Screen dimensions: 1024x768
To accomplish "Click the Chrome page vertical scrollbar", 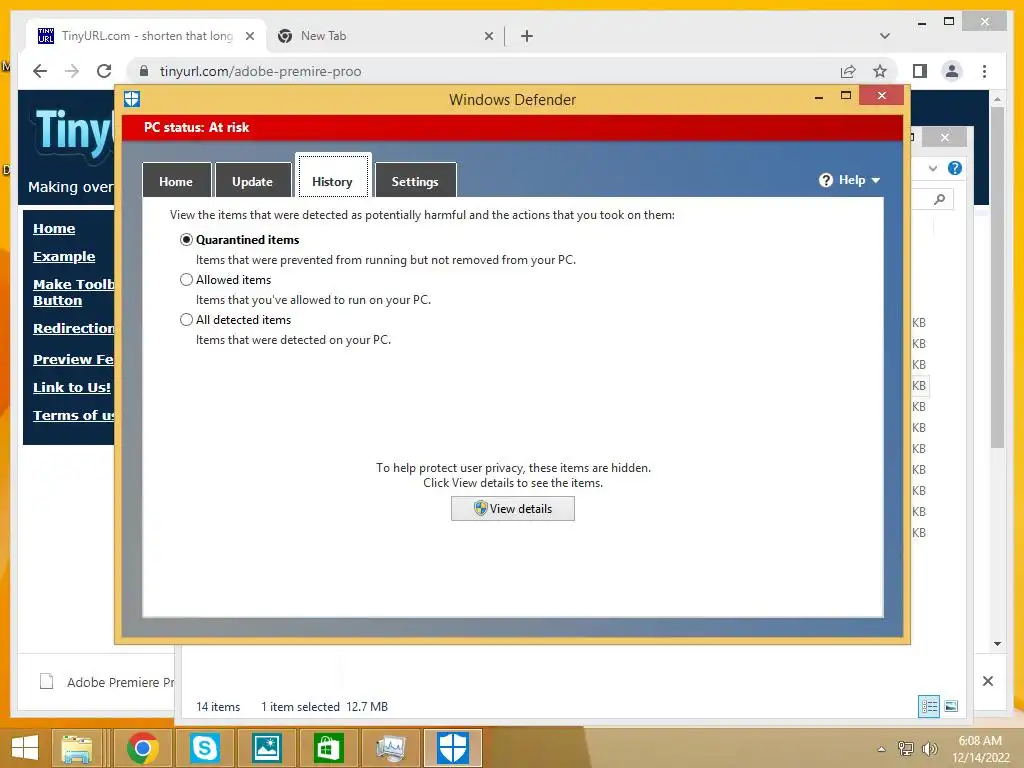I will (997, 278).
